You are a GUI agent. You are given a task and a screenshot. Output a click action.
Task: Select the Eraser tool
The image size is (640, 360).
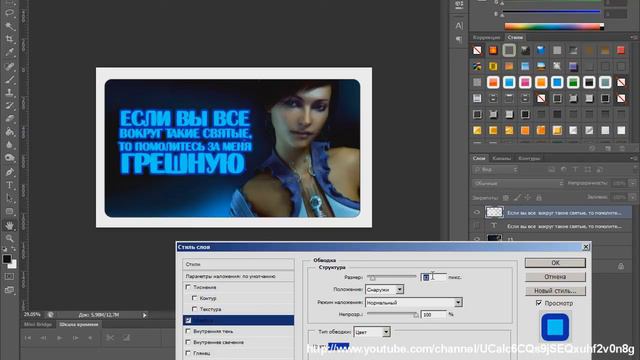coord(9,118)
